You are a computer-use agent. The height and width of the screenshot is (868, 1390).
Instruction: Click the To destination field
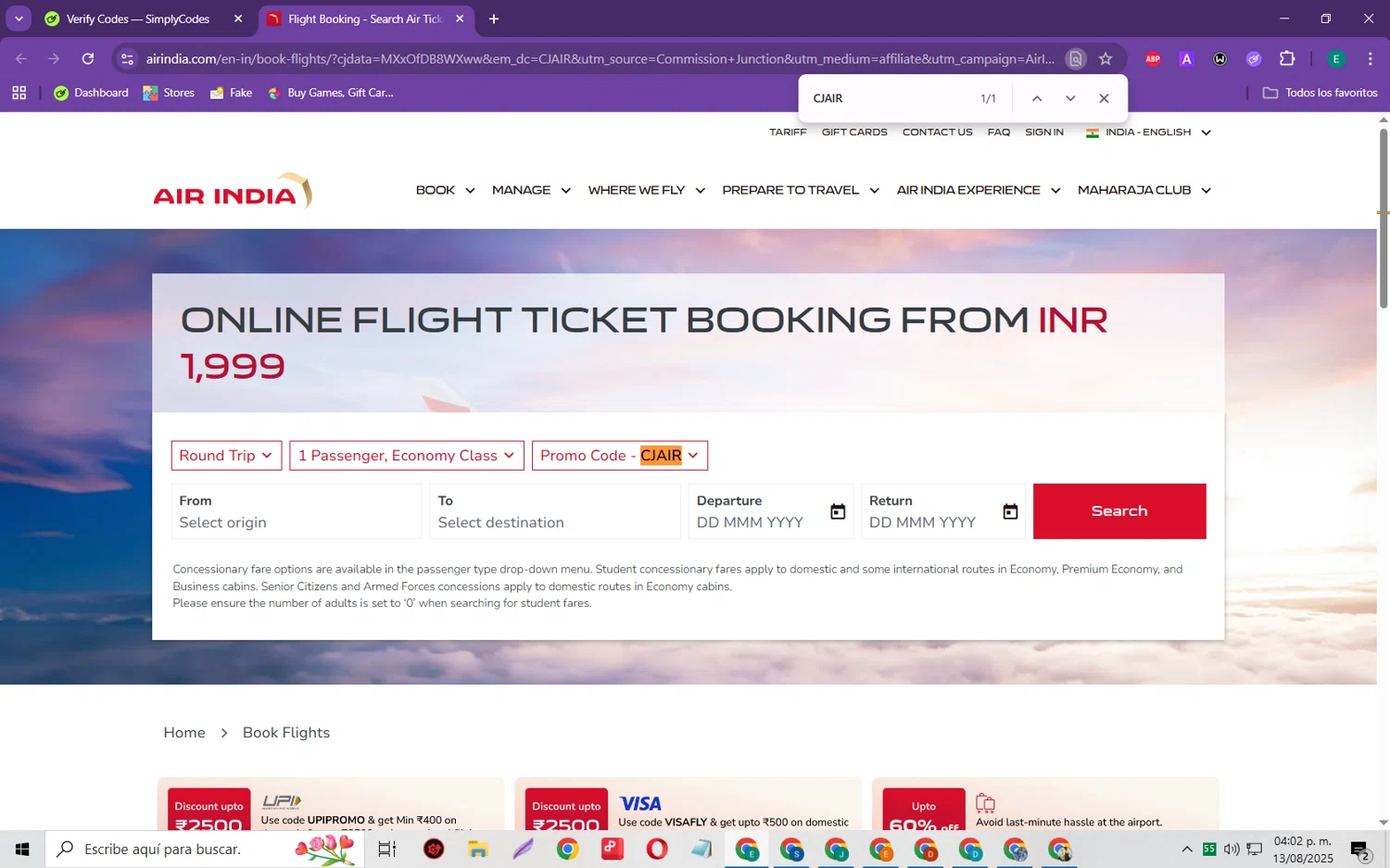click(x=555, y=511)
